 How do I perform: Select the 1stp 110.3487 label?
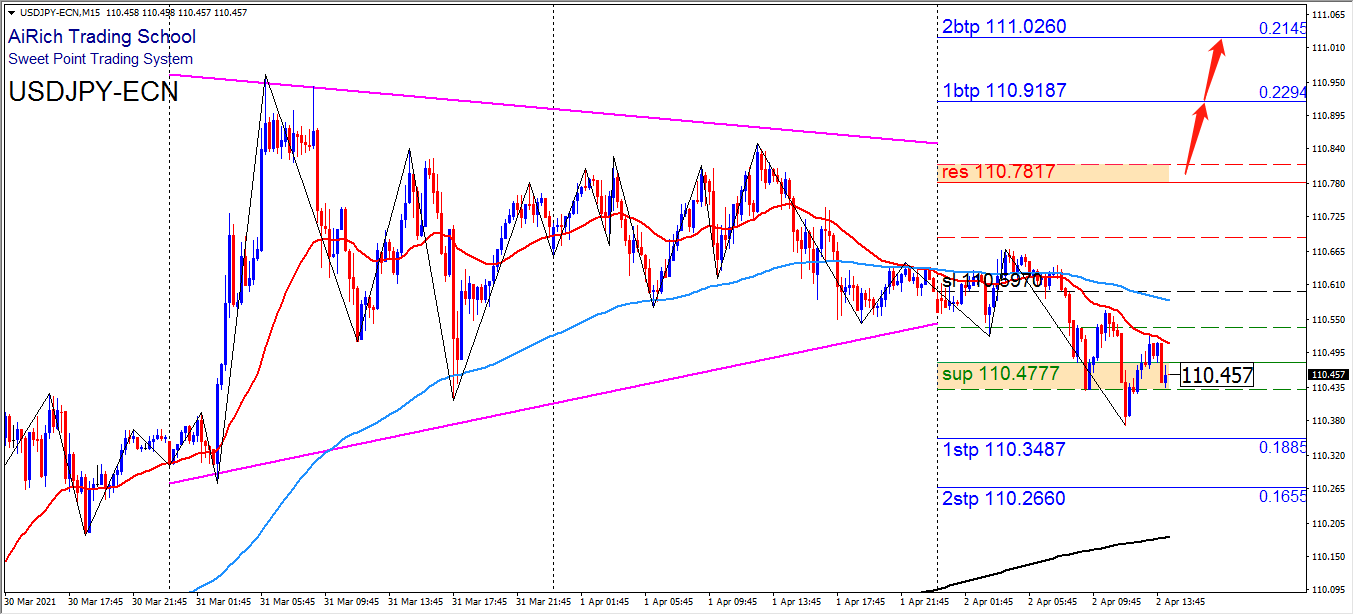[x=1004, y=450]
